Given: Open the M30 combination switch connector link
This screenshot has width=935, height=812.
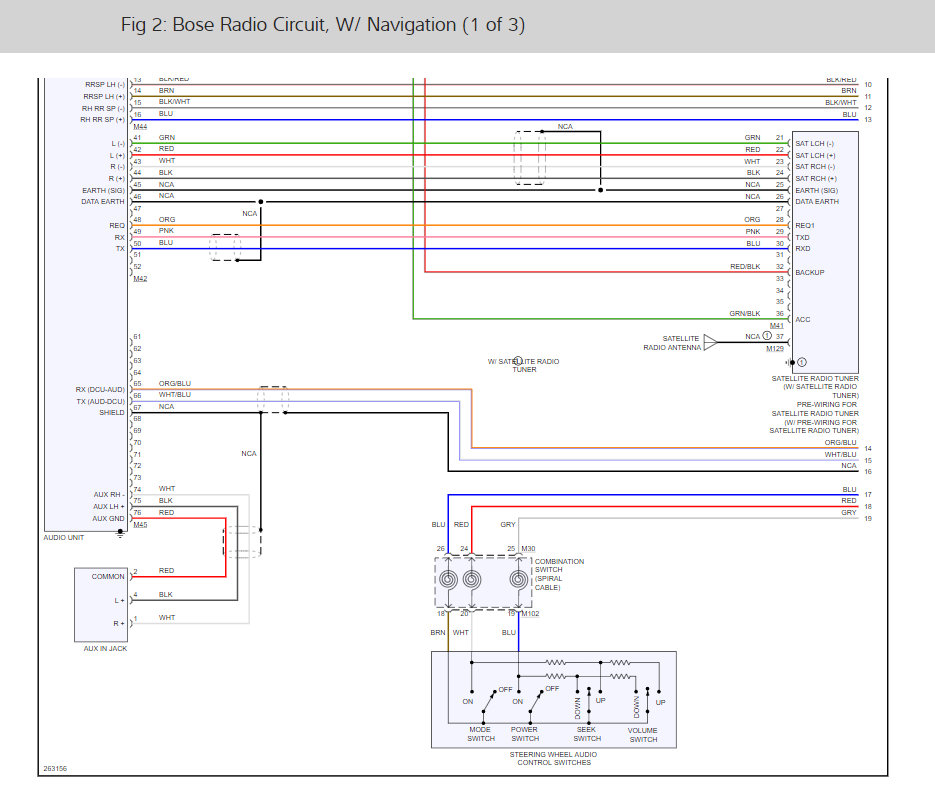Looking at the screenshot, I should (x=528, y=548).
